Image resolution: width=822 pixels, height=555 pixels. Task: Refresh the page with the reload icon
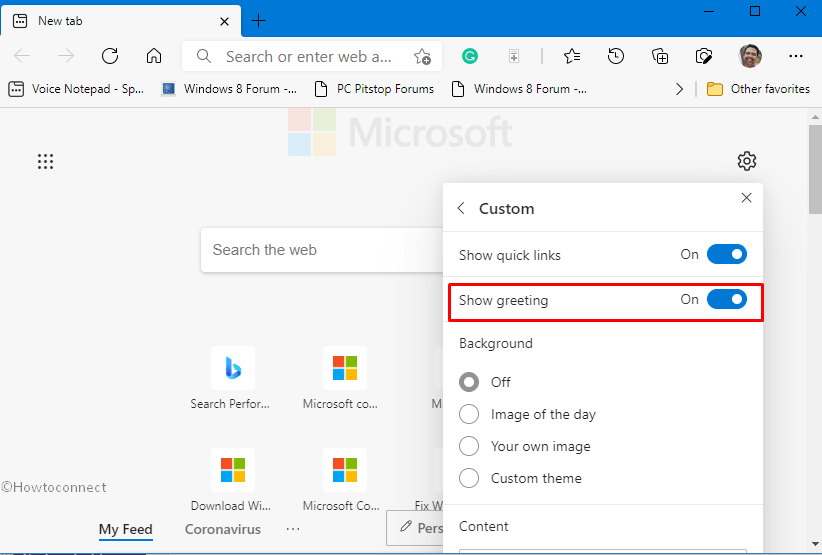coord(110,56)
